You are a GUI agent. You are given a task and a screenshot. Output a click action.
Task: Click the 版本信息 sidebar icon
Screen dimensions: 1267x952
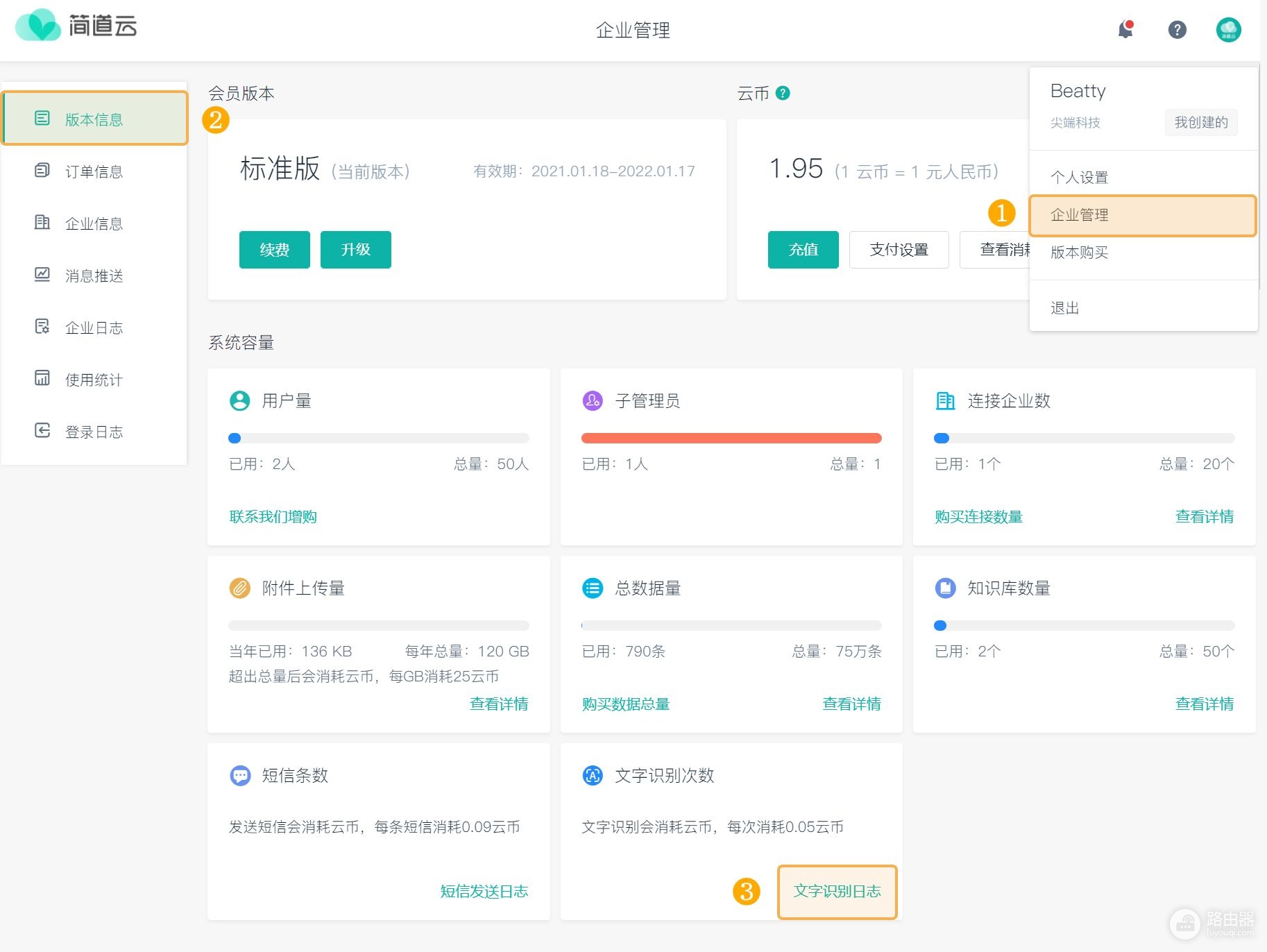coord(42,119)
